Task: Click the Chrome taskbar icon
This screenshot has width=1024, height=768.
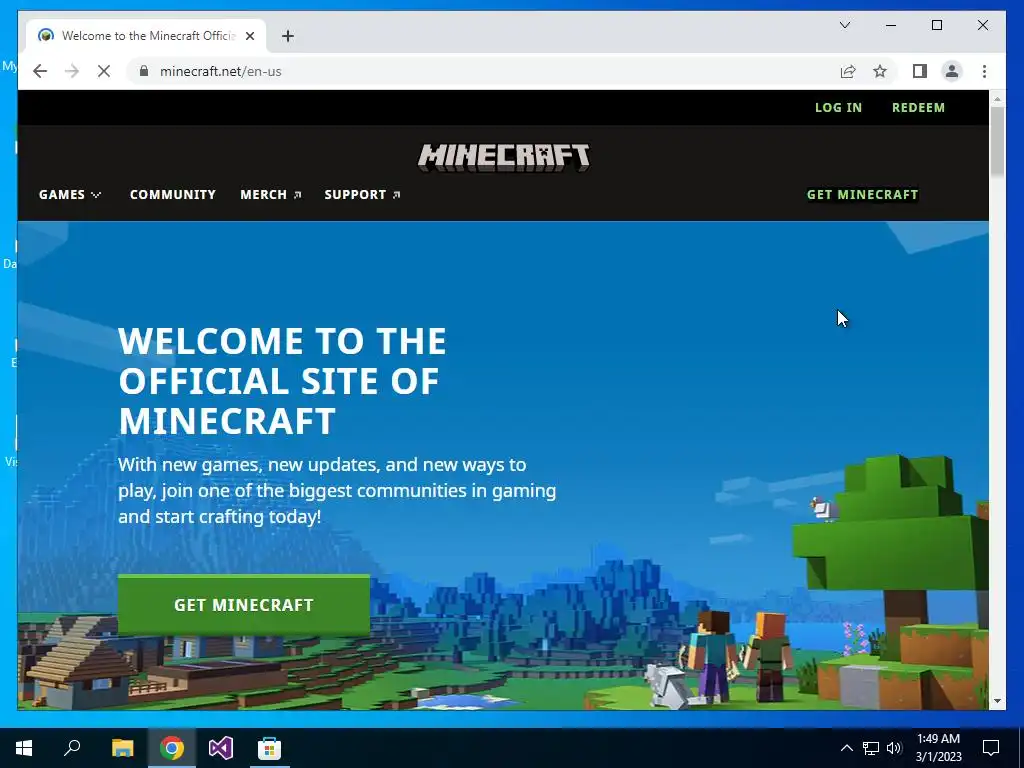Action: 172,748
